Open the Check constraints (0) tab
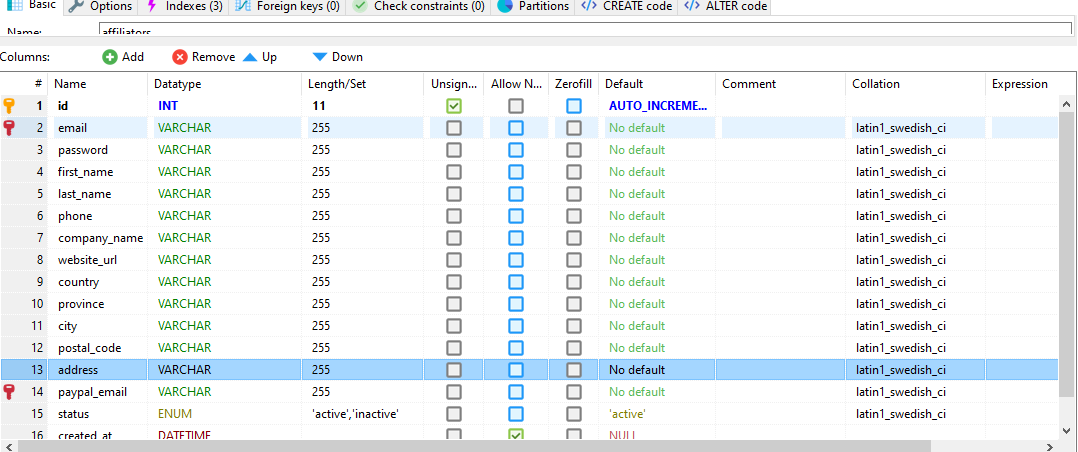The image size is (1078, 452). (419, 6)
